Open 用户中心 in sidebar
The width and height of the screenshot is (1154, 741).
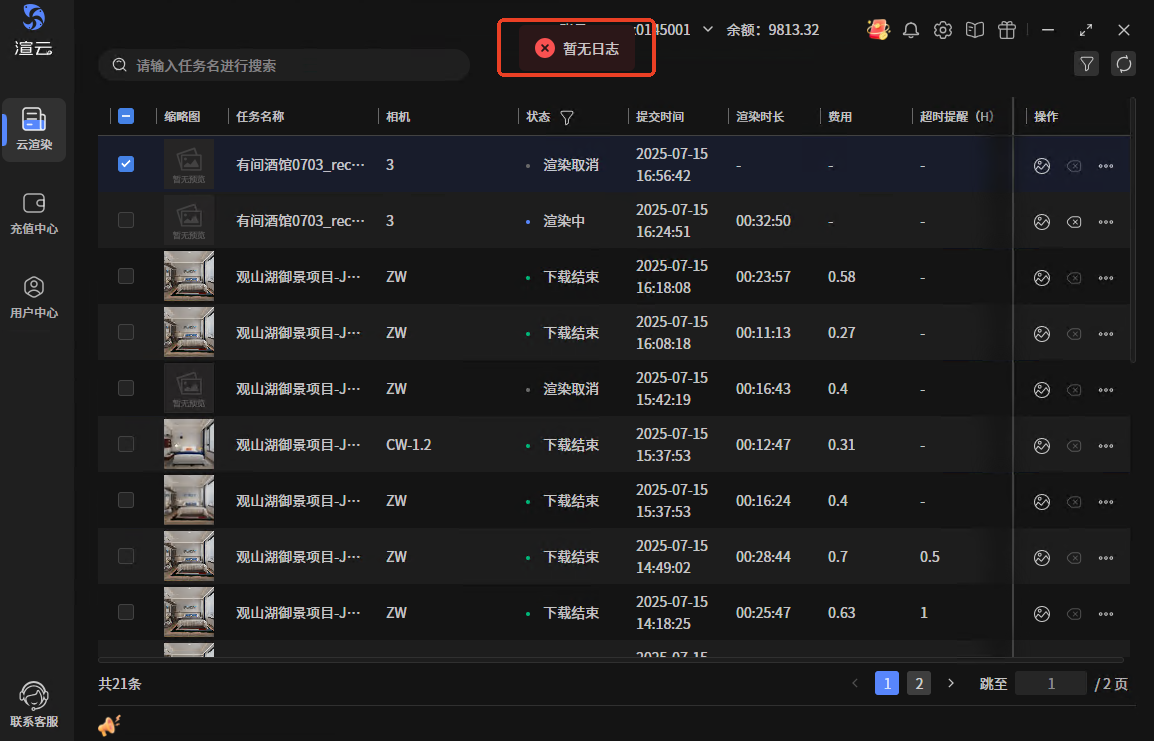pyautogui.click(x=34, y=297)
